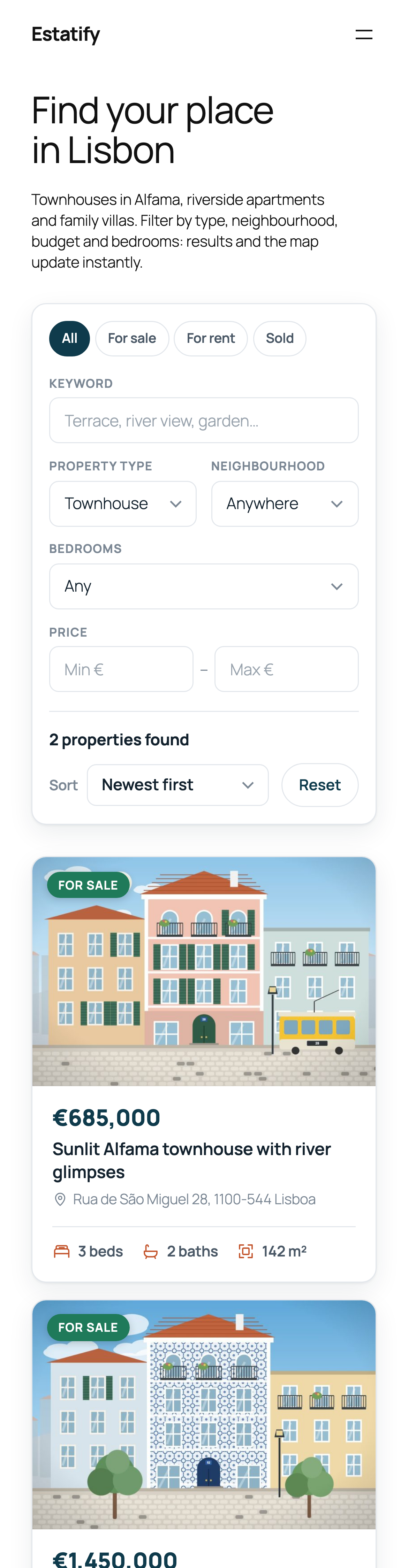Click the Min € price field

coord(121,670)
